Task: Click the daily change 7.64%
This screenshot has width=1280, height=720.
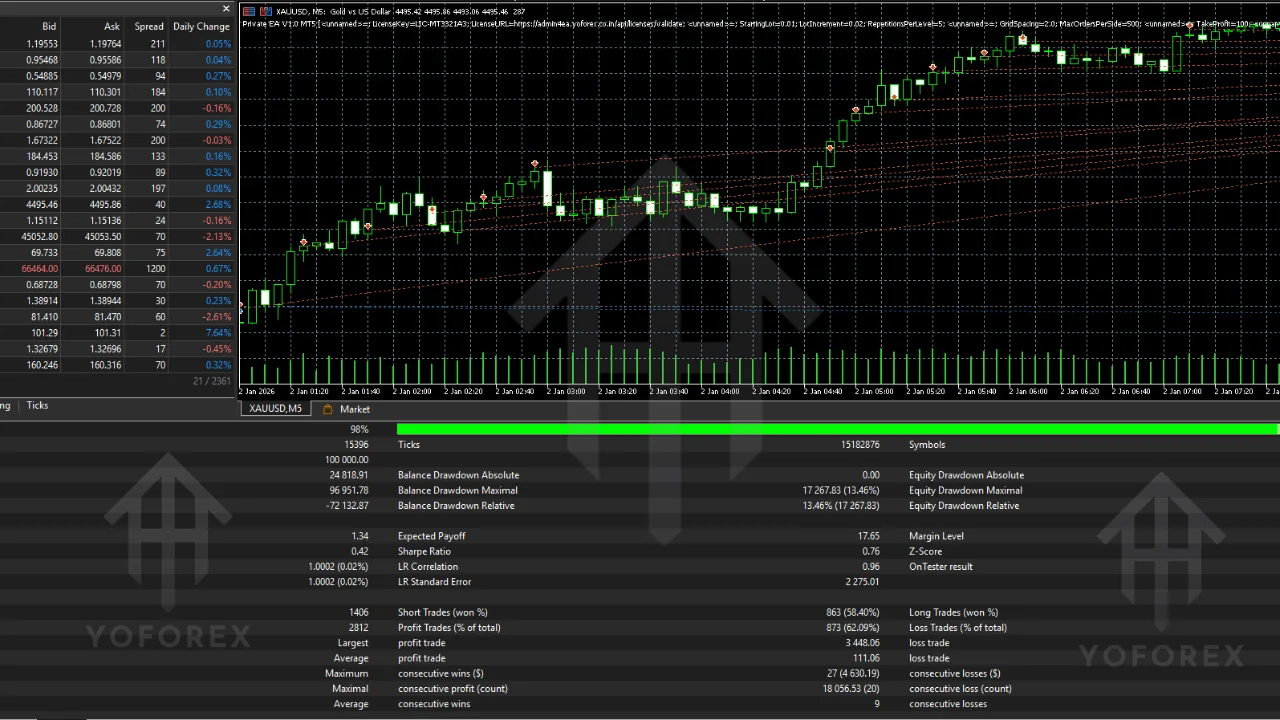Action: click(218, 332)
